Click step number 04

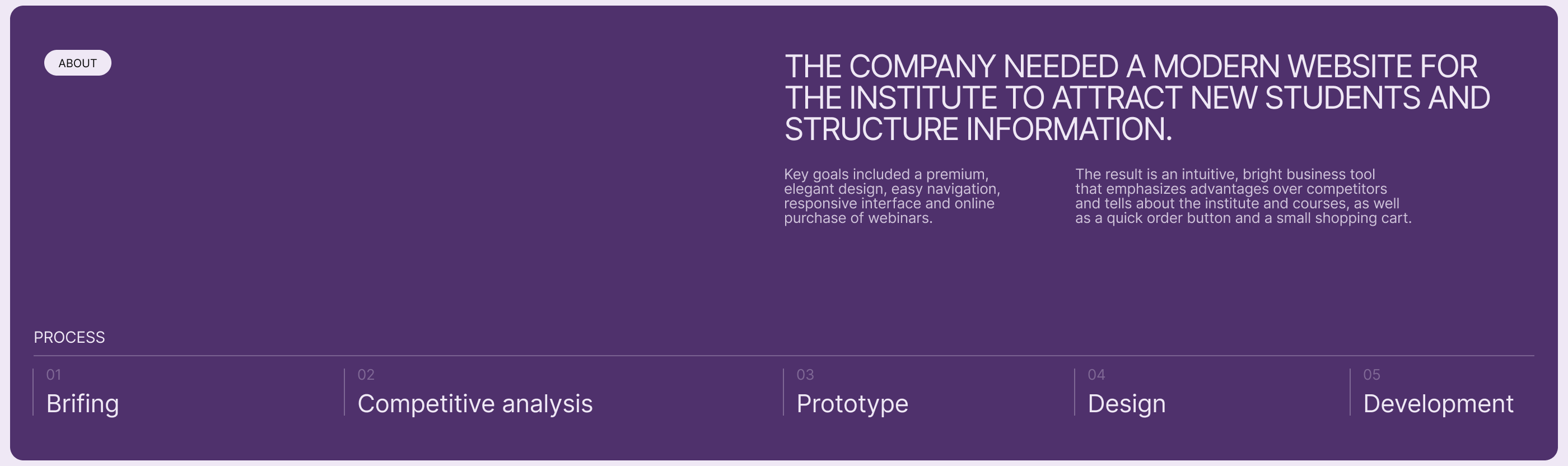[x=1096, y=375]
